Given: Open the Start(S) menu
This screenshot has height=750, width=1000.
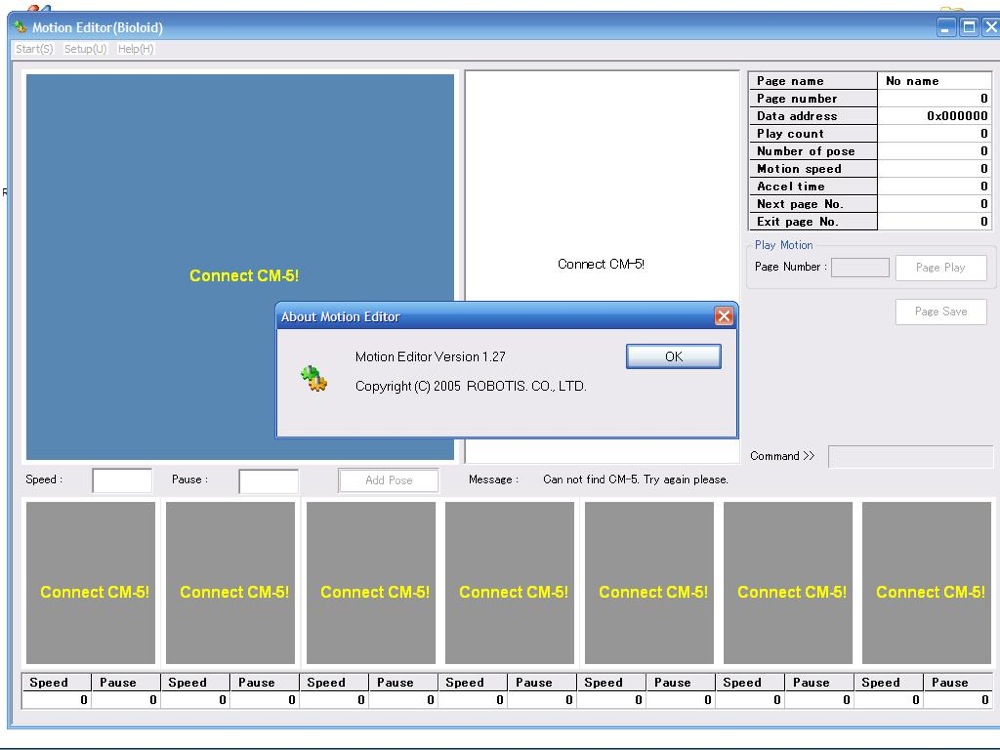Looking at the screenshot, I should (34, 49).
